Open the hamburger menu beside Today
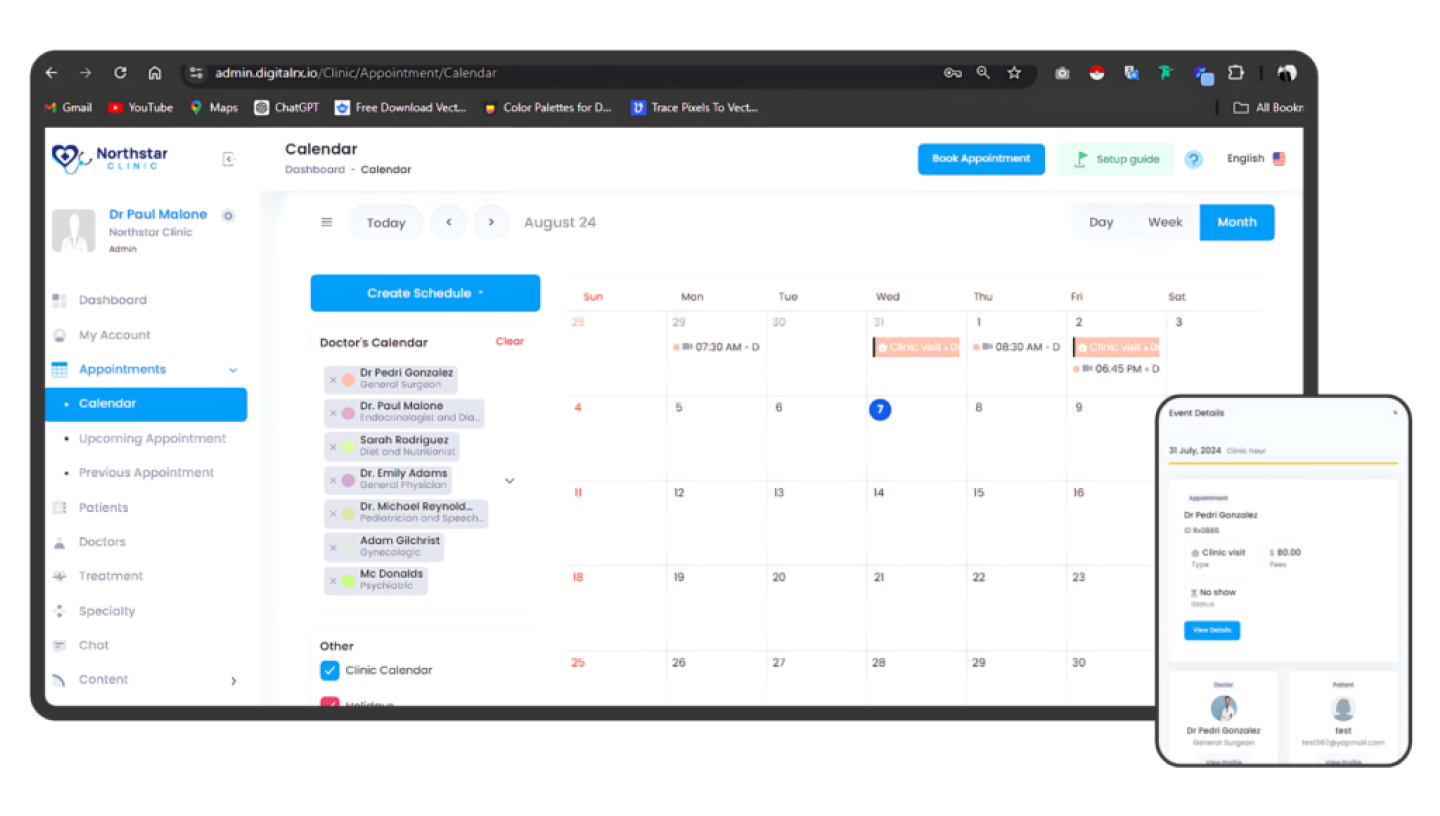Screen dimensions: 1440x816 [326, 222]
